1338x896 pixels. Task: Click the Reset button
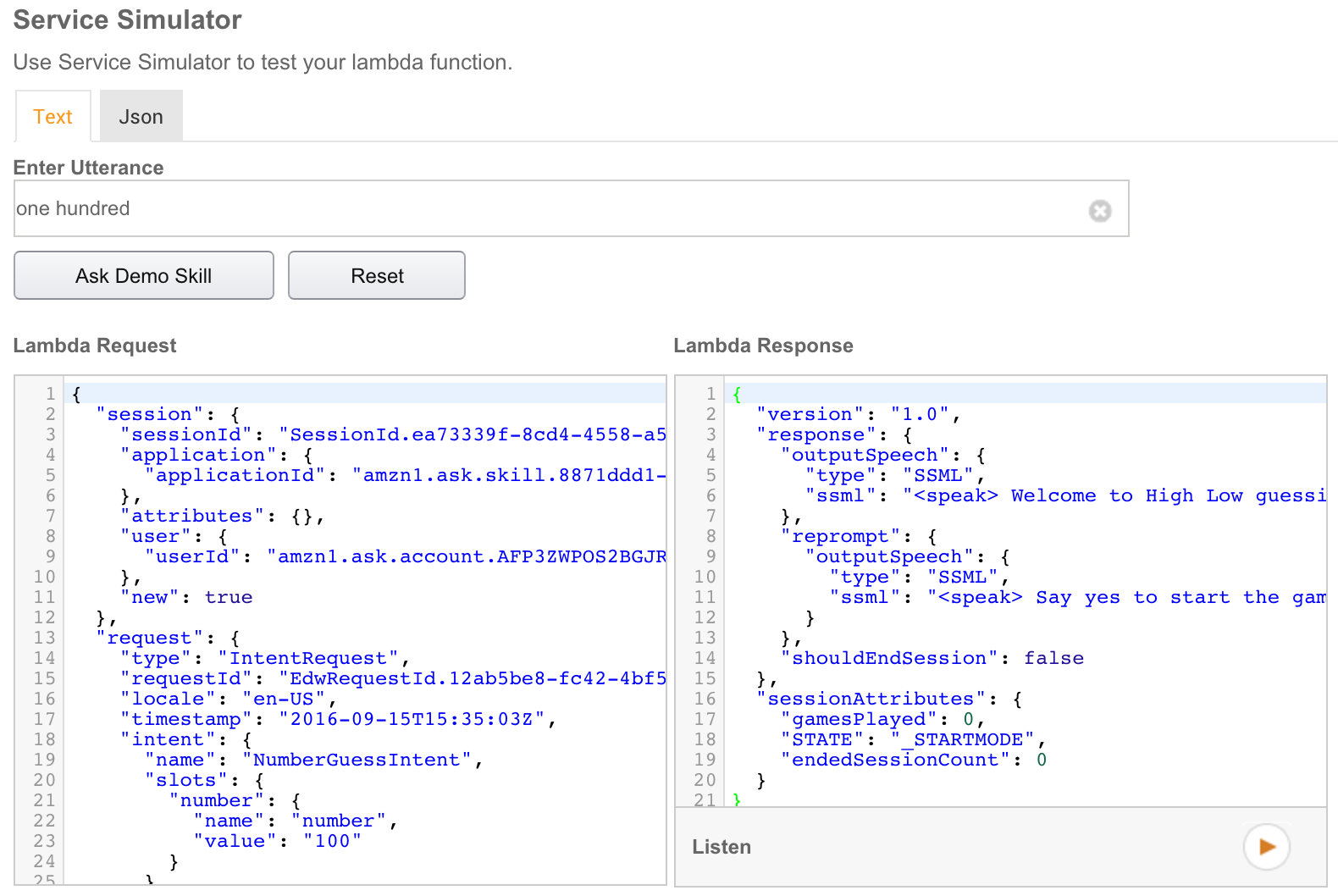tap(376, 275)
